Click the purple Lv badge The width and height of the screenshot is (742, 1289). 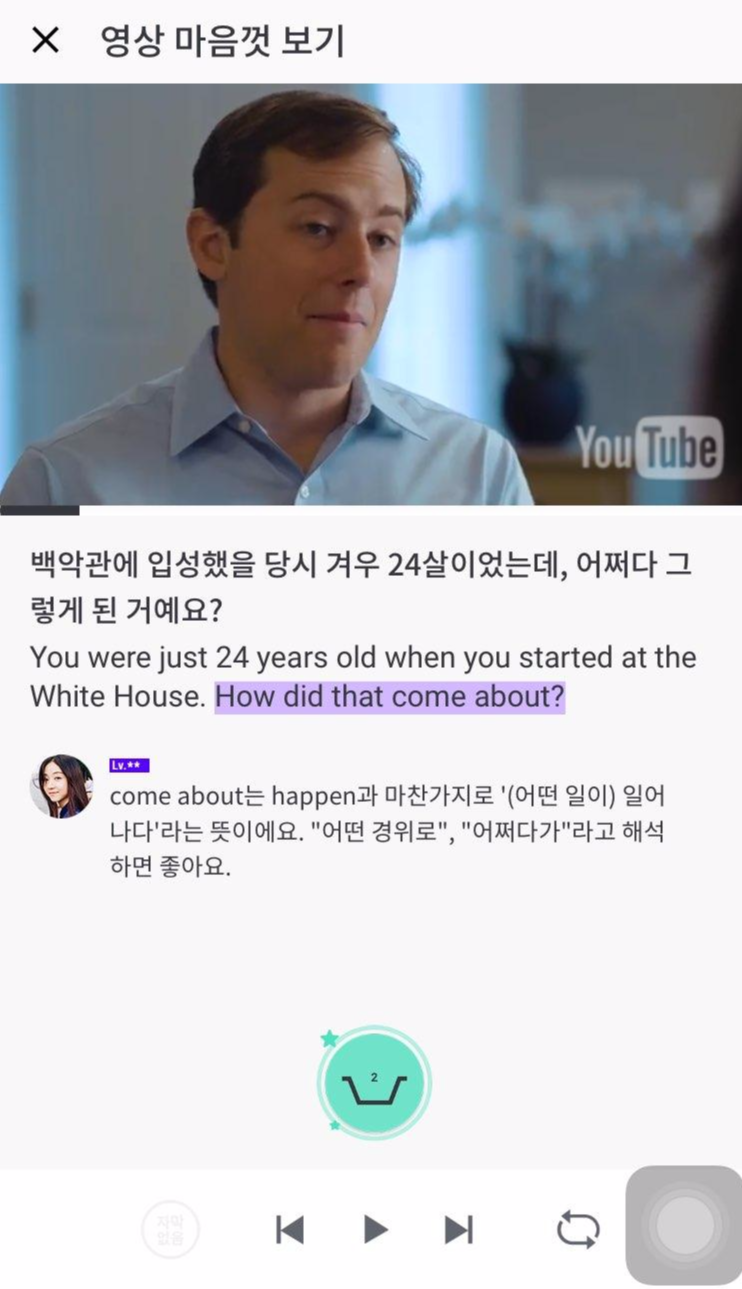click(x=129, y=765)
